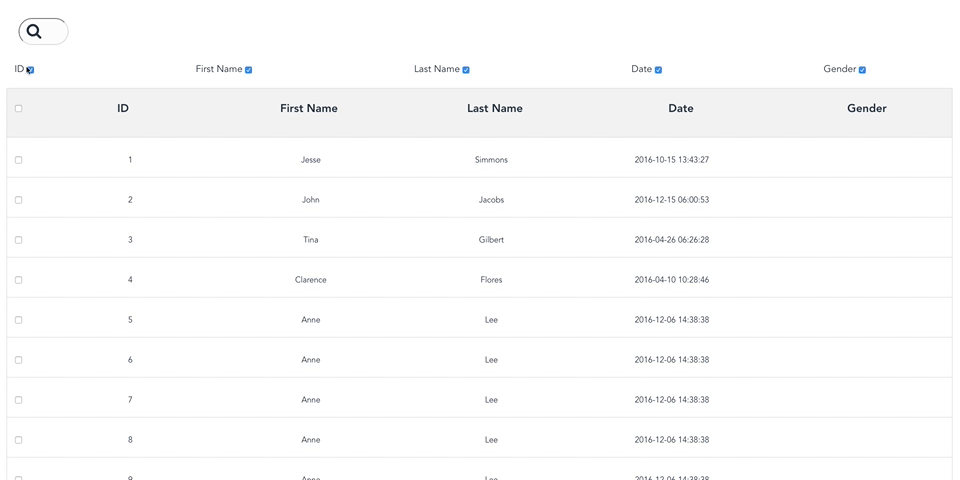This screenshot has width=960, height=480.
Task: Click last name cell 'Jacobs'
Action: point(491,200)
